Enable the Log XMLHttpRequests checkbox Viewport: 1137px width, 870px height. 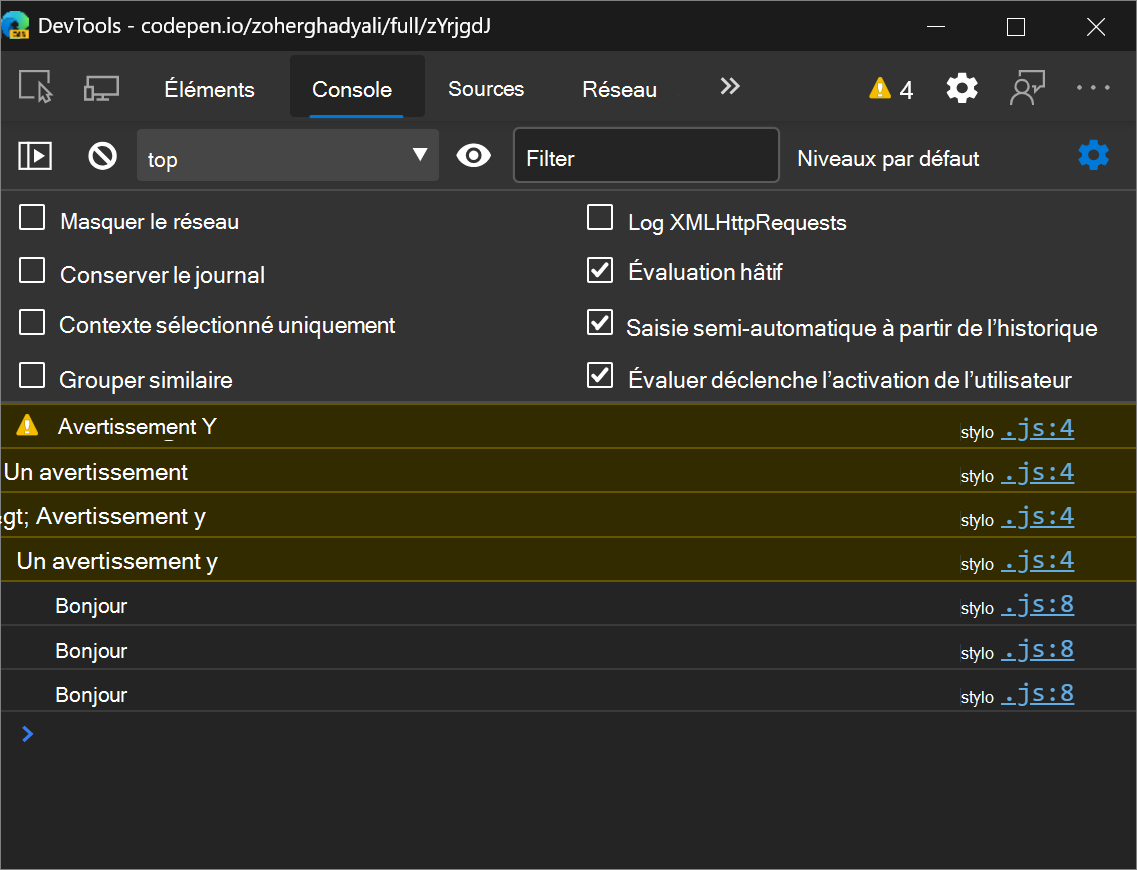600,218
